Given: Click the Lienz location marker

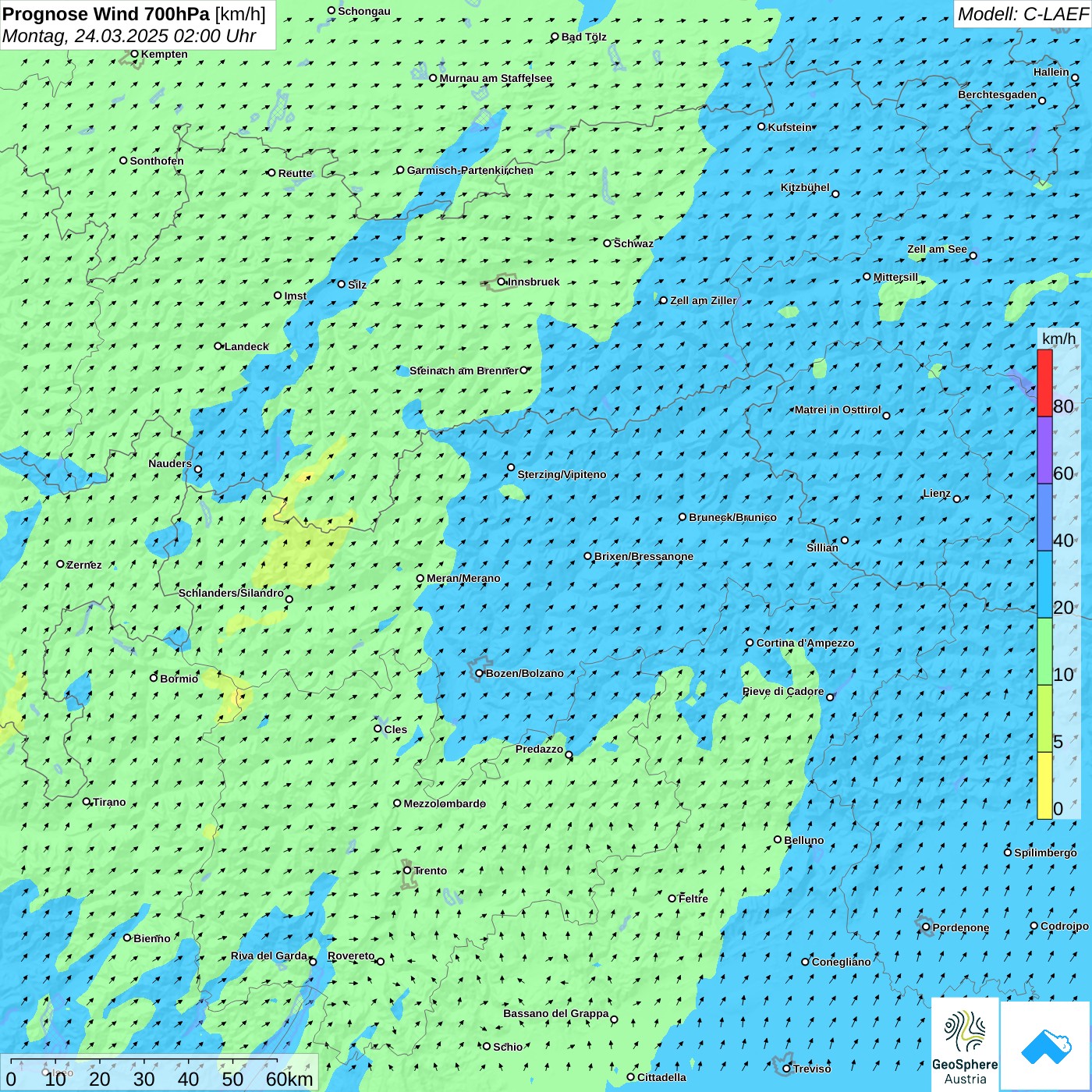Looking at the screenshot, I should click(957, 498).
